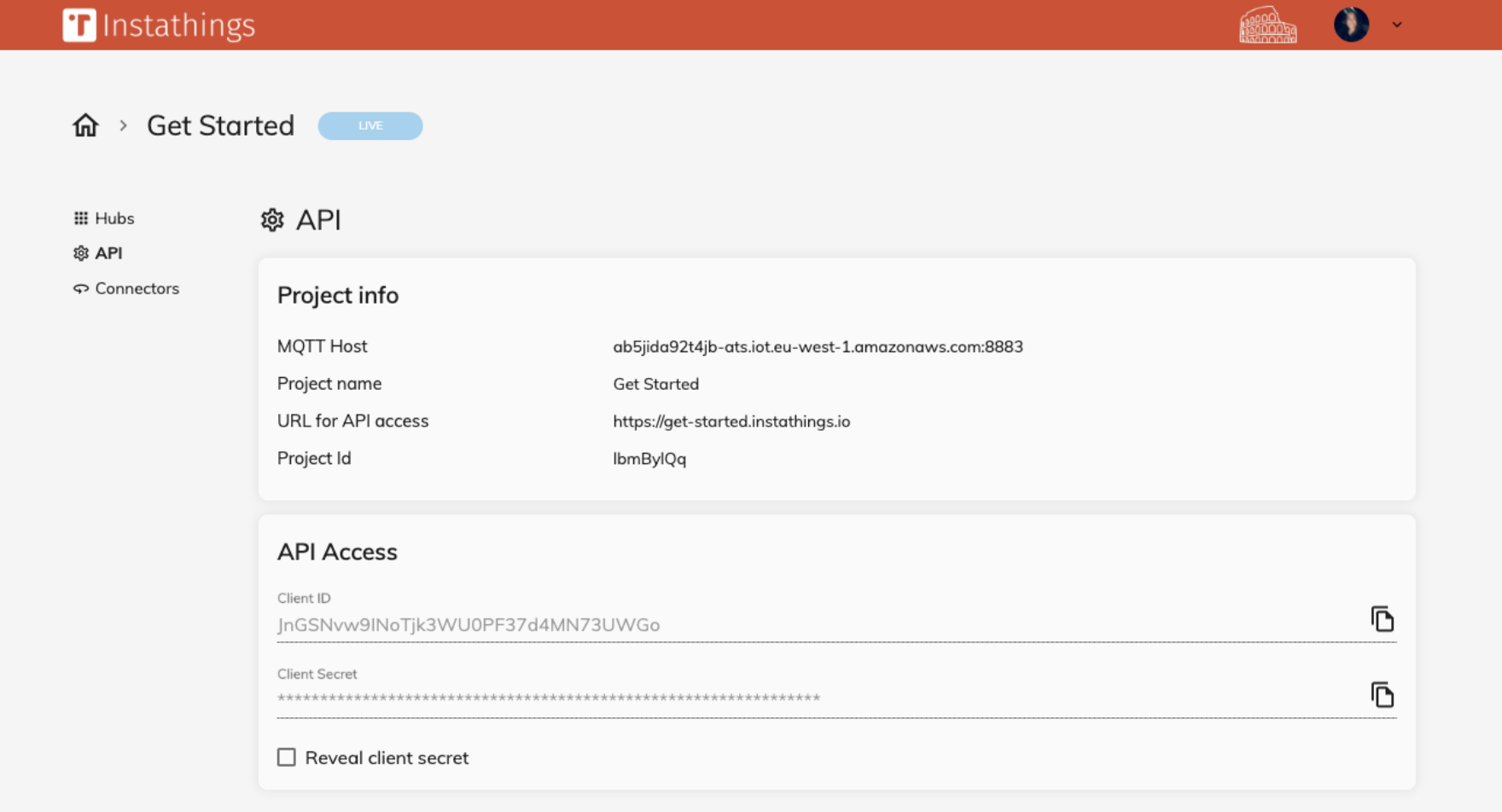Expand the user account dropdown arrow
This screenshot has width=1502, height=812.
pos(1397,25)
